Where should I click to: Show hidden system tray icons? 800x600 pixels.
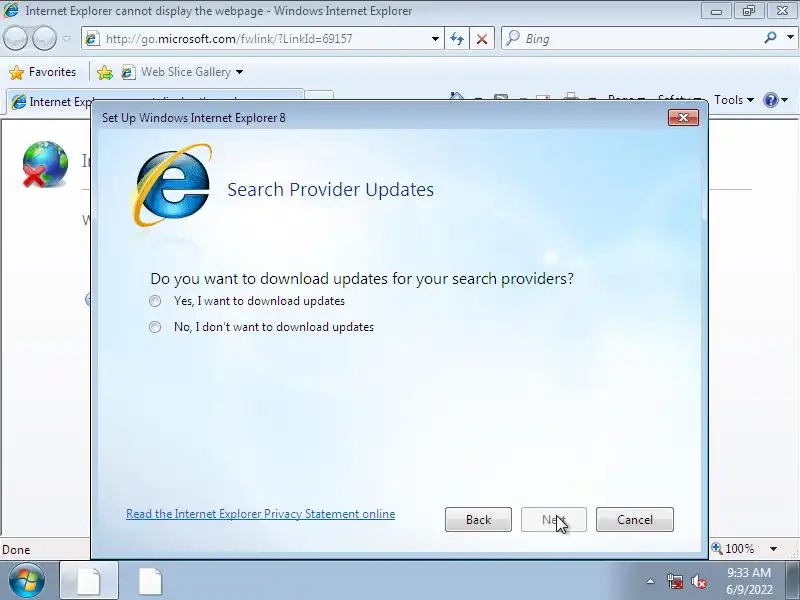(651, 581)
